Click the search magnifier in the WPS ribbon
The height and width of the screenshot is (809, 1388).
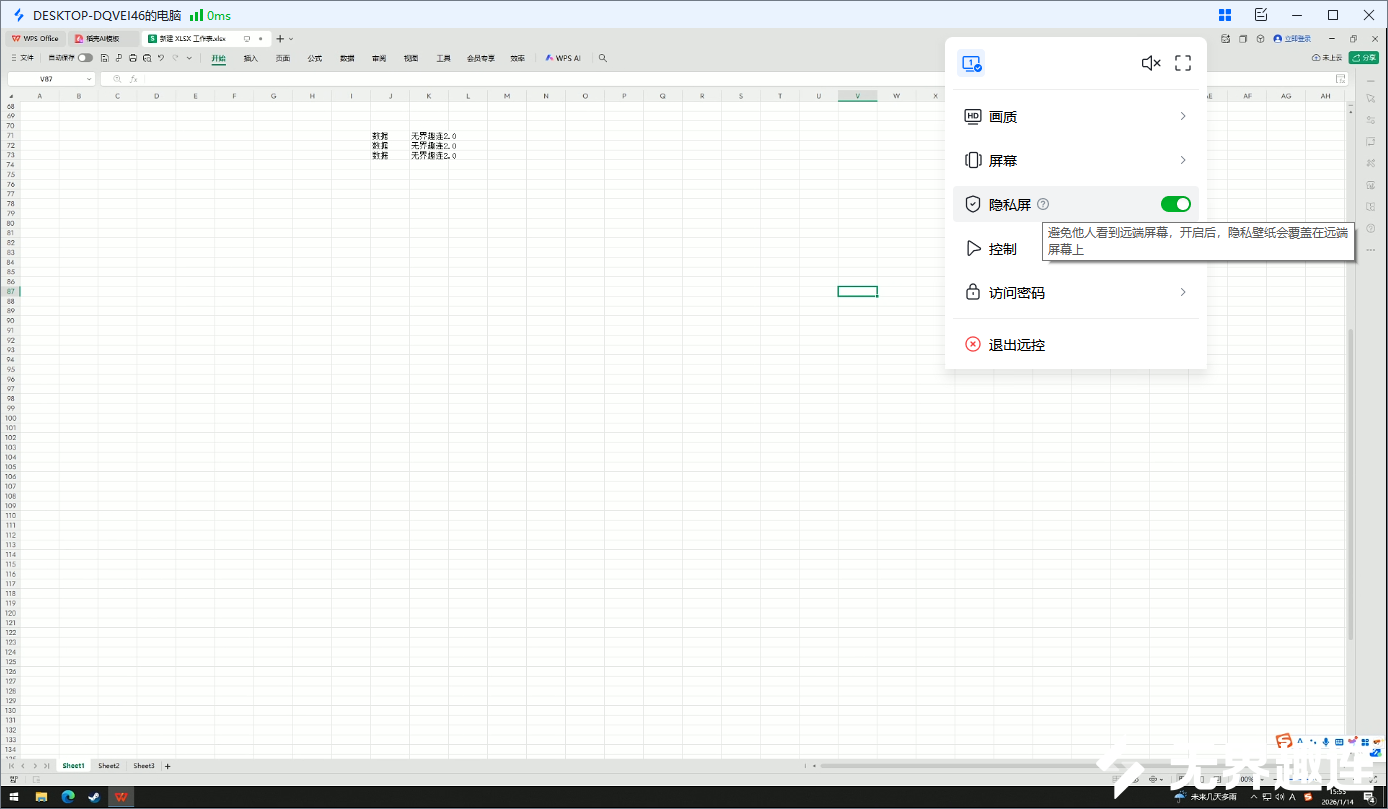tap(602, 58)
